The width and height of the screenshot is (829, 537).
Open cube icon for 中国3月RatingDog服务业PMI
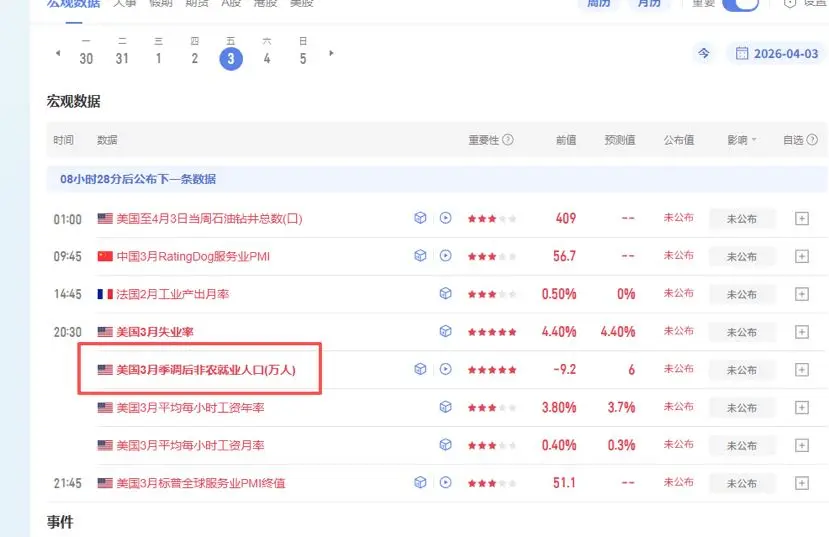tap(420, 256)
